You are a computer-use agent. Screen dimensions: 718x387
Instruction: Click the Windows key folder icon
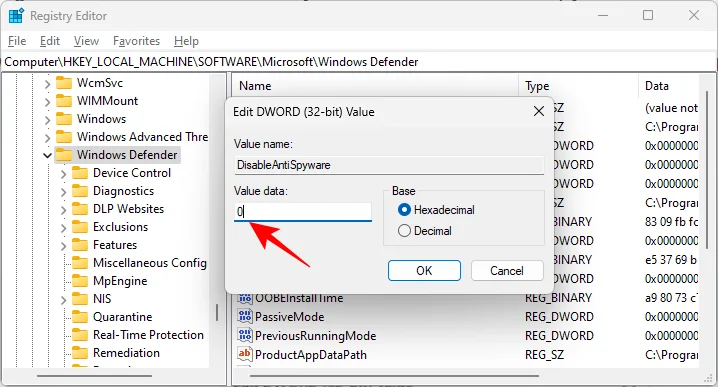pyautogui.click(x=64, y=119)
